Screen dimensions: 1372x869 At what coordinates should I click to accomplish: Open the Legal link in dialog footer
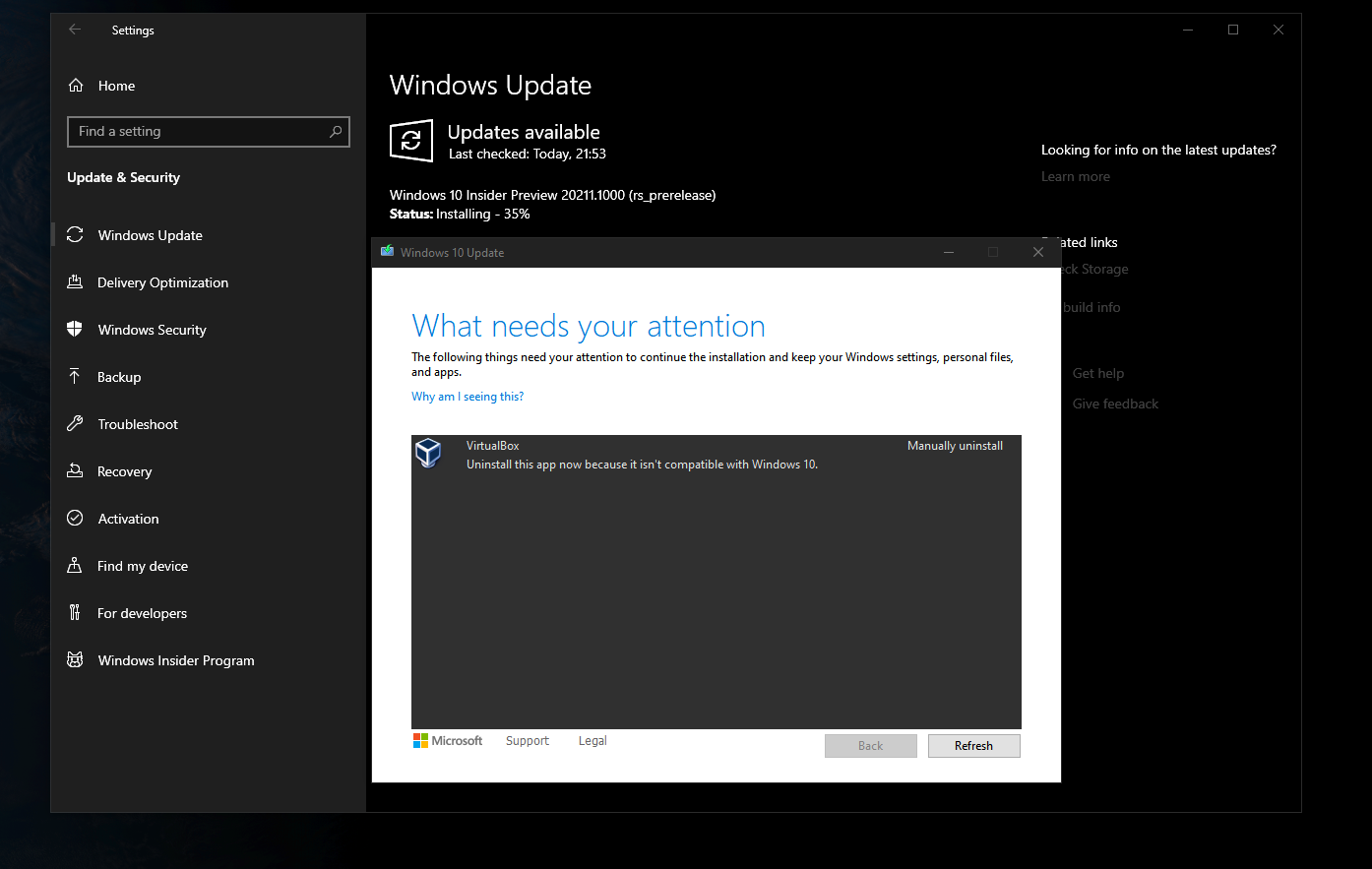click(592, 741)
